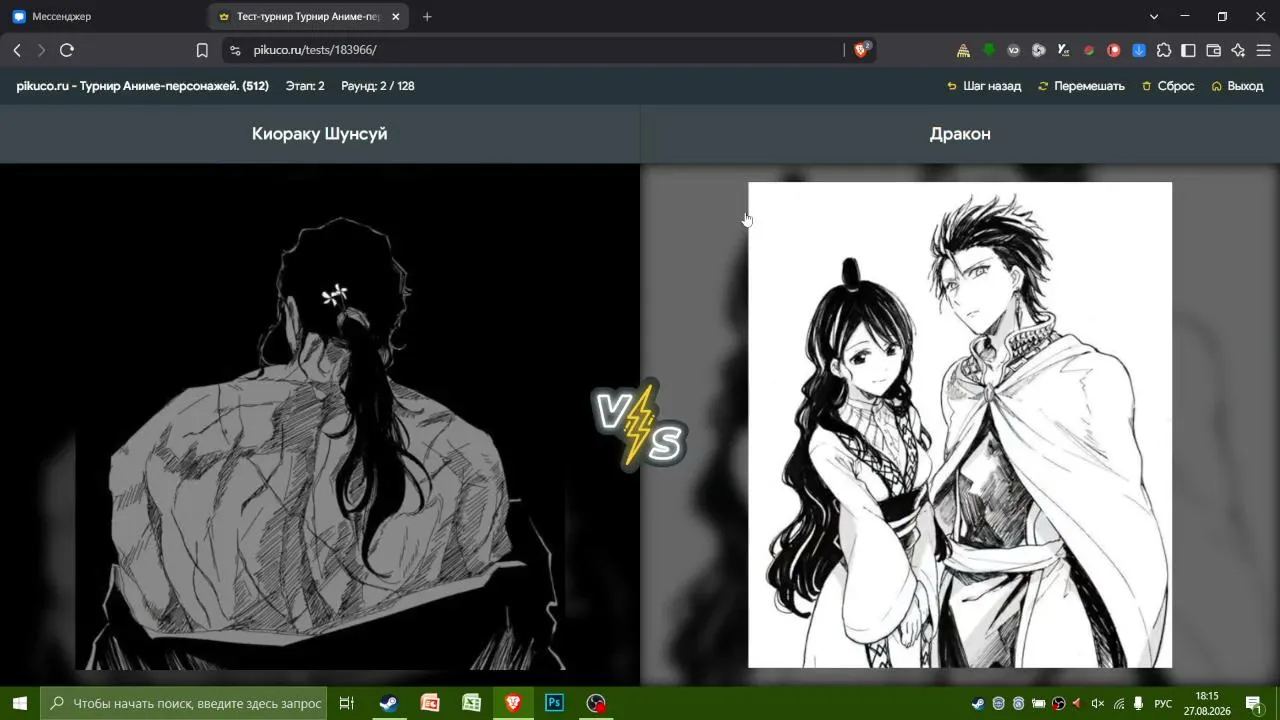Click Выход to exit the tournament
1280x720 pixels.
coord(1237,86)
